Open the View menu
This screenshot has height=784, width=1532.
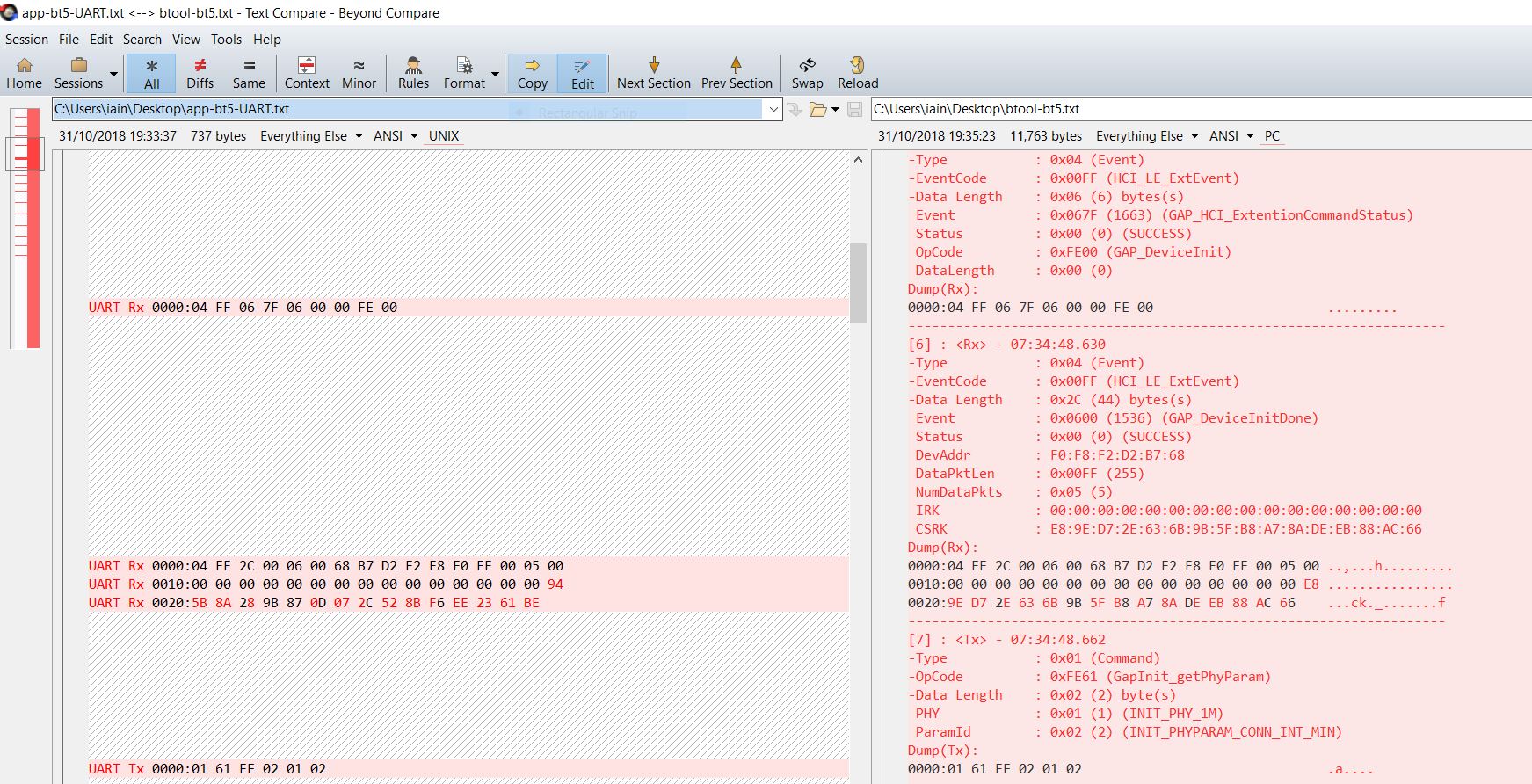pos(186,40)
